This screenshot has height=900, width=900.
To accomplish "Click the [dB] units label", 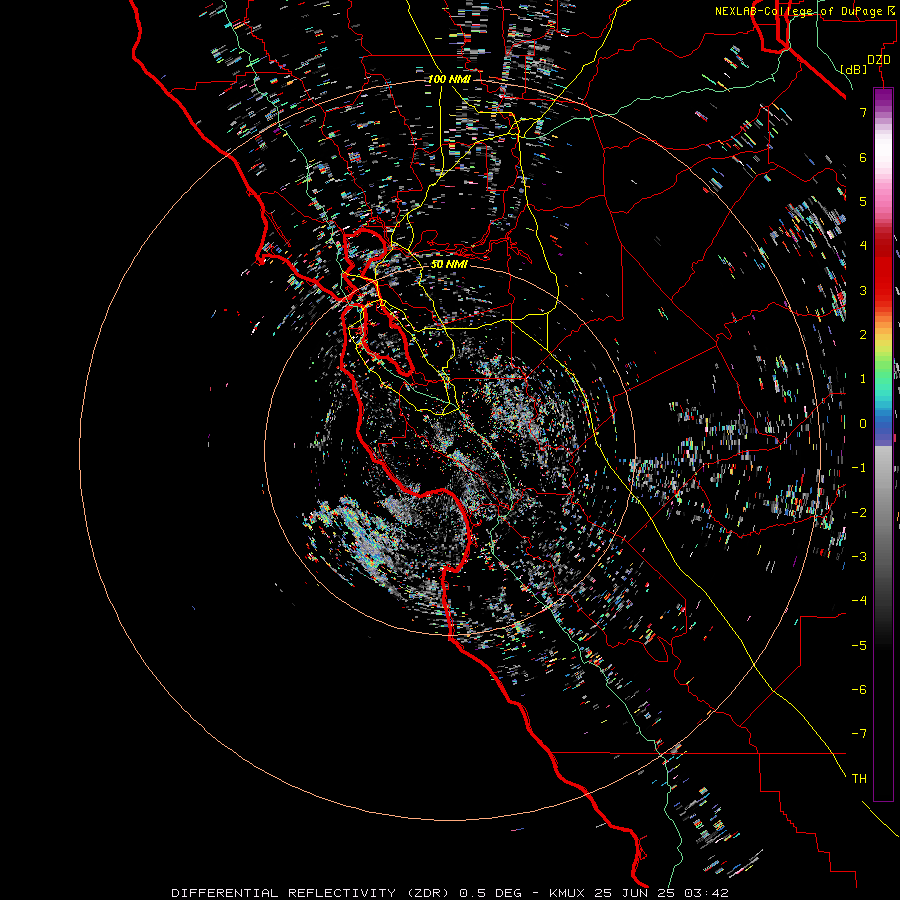I will 854,69.
